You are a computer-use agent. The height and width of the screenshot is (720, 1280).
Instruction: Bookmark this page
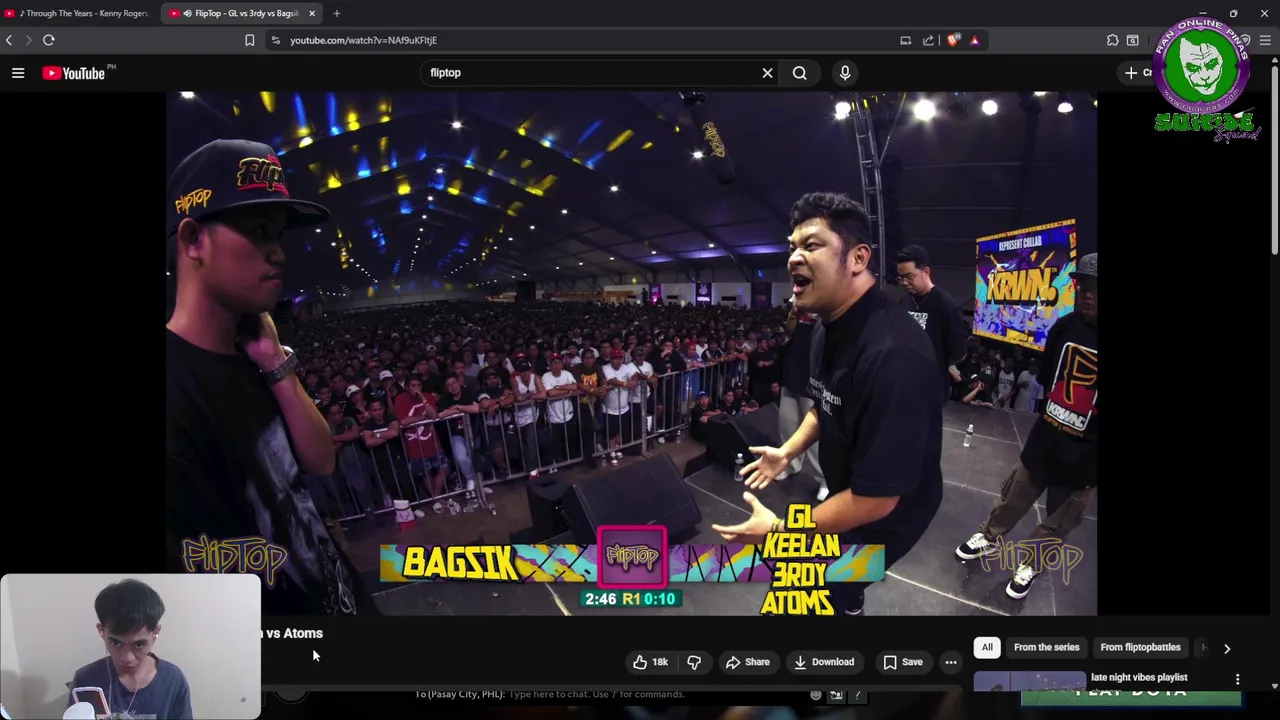tap(249, 40)
